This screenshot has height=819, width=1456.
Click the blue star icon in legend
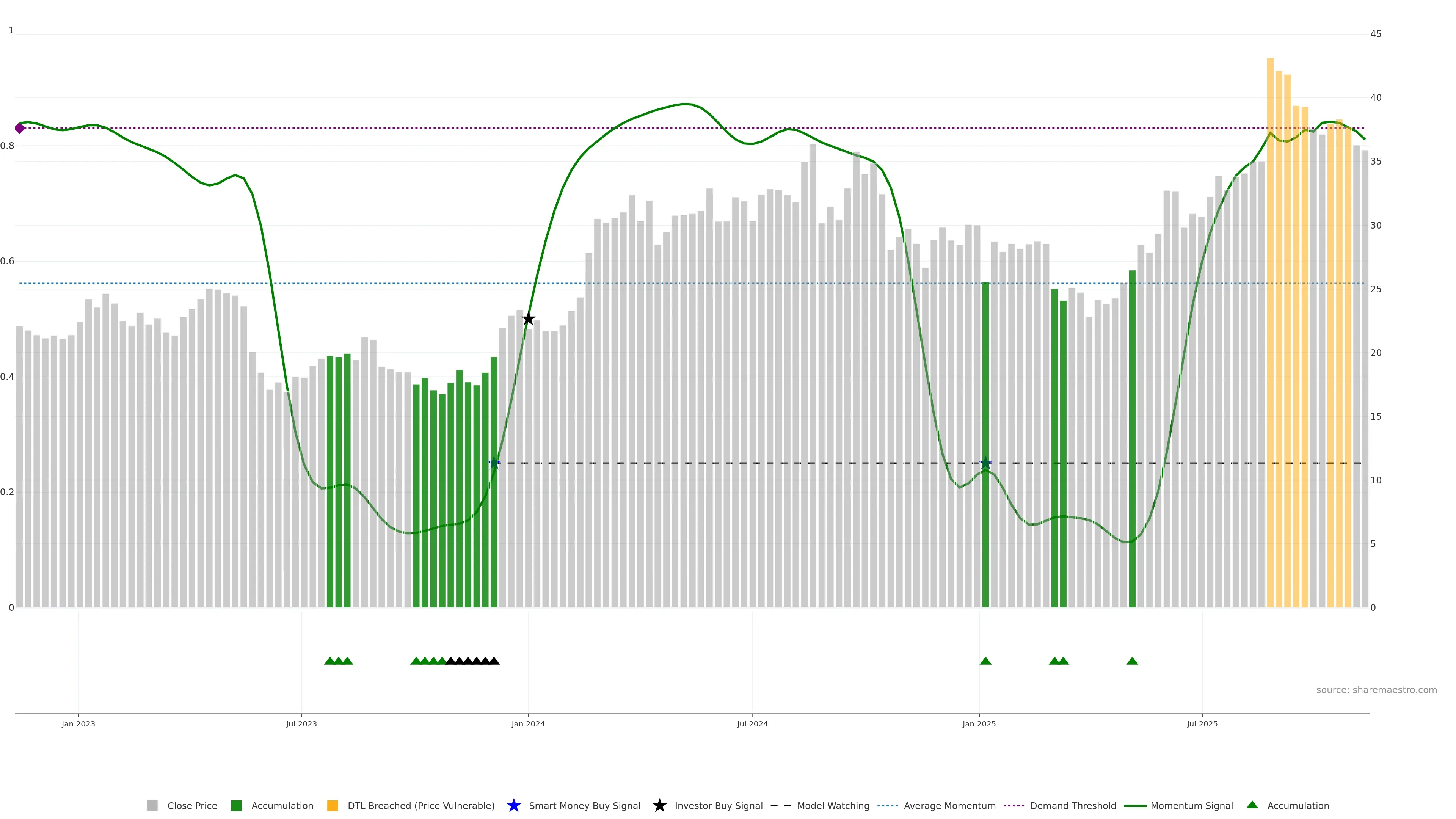point(513,805)
